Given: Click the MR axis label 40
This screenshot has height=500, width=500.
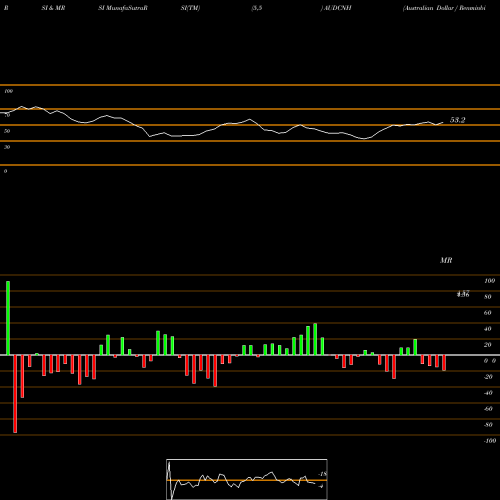Looking at the screenshot, I should click(488, 329).
